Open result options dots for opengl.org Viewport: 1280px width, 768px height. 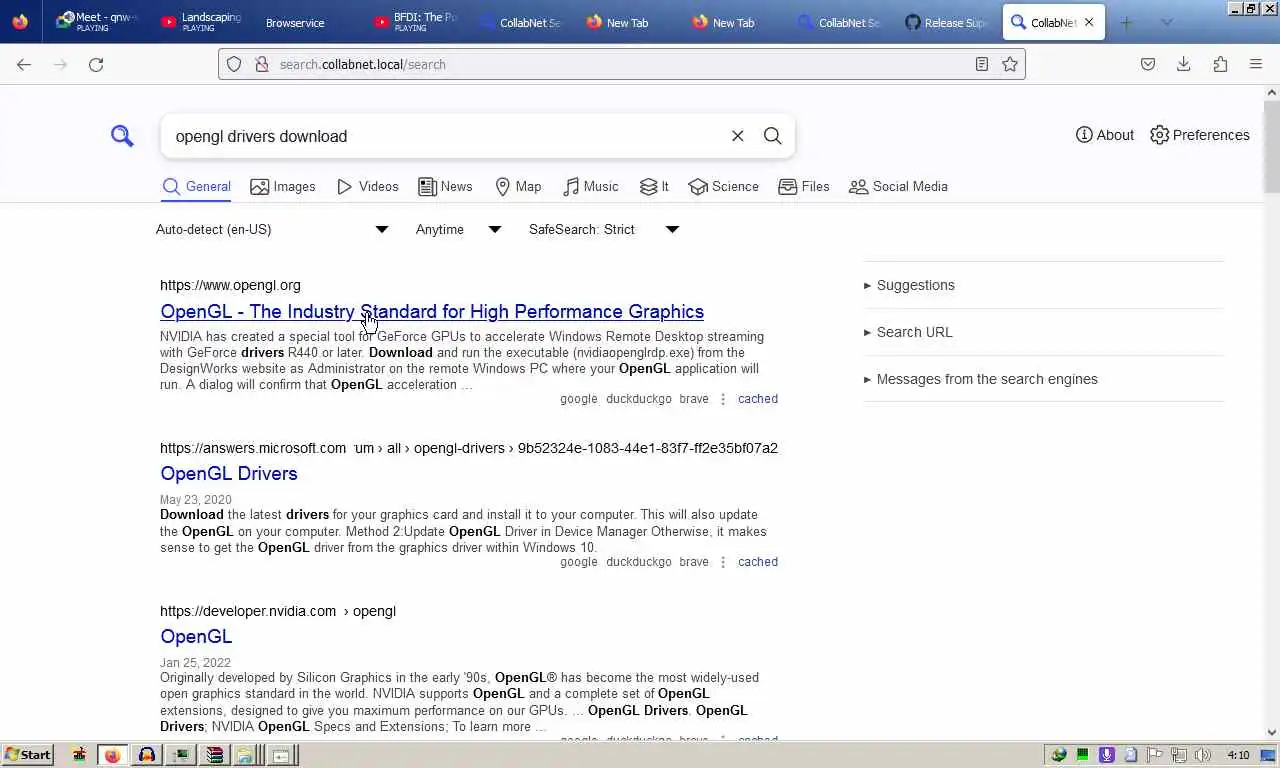(x=723, y=399)
